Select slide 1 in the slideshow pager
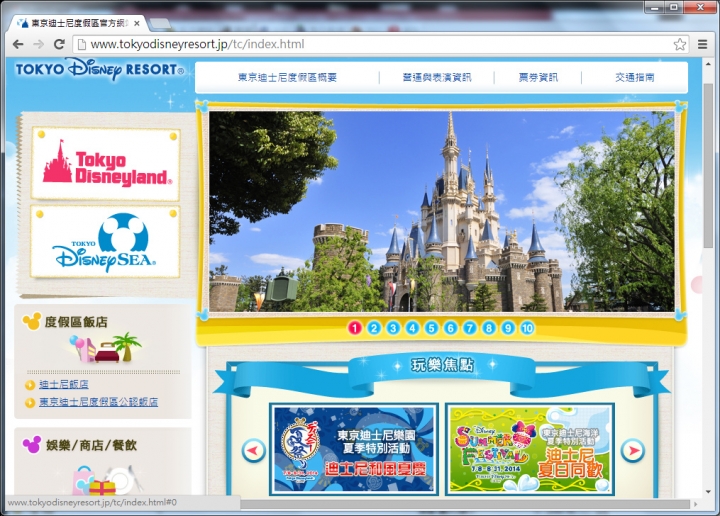720x516 pixels. click(x=354, y=328)
